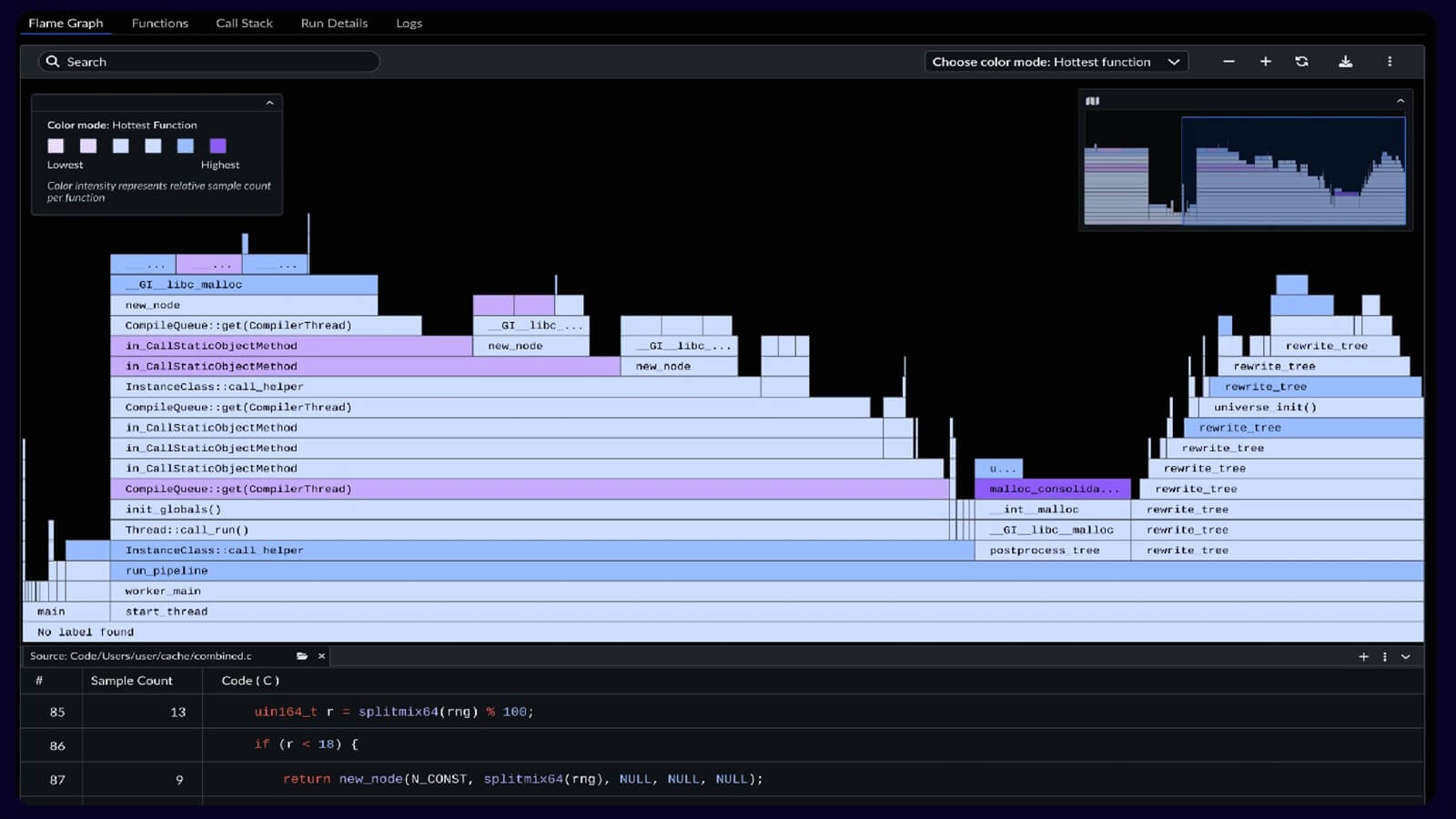Click the zoom out minus icon
Image resolution: width=1456 pixels, height=819 pixels.
point(1228,62)
